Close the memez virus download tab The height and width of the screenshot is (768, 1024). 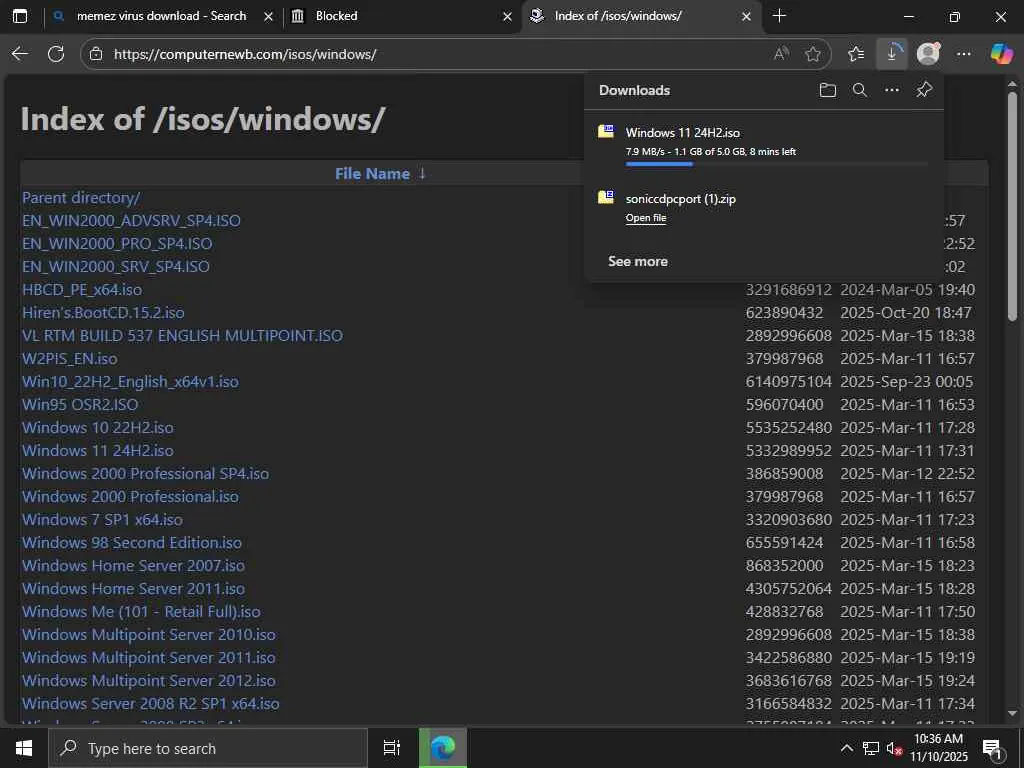coord(268,17)
